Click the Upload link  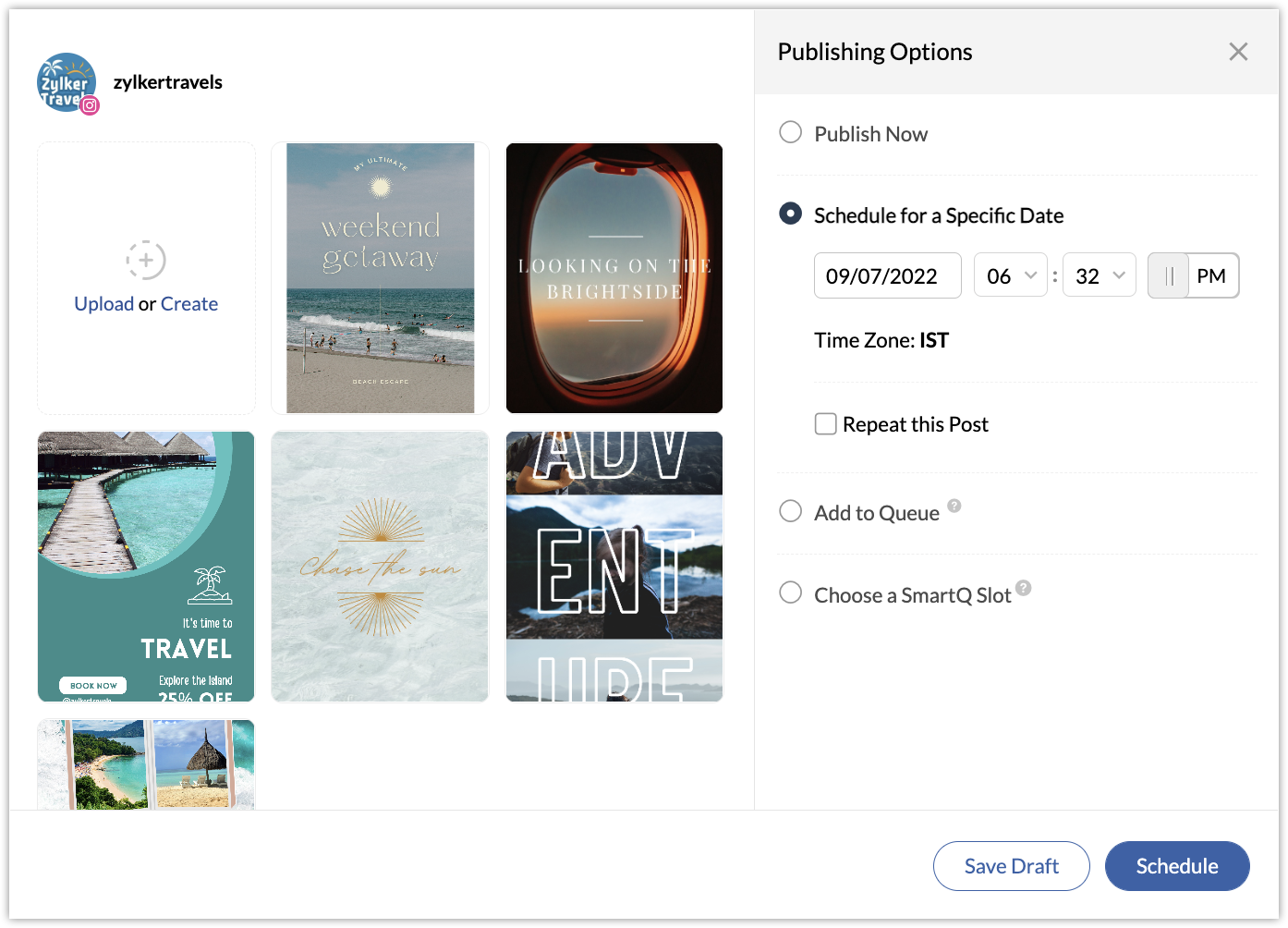pos(104,304)
